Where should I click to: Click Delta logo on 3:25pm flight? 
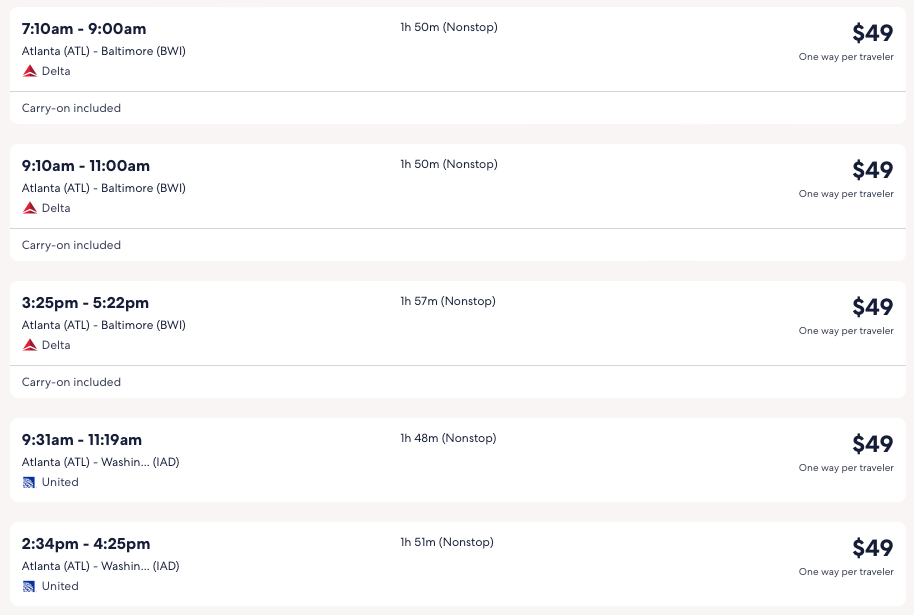coord(30,345)
